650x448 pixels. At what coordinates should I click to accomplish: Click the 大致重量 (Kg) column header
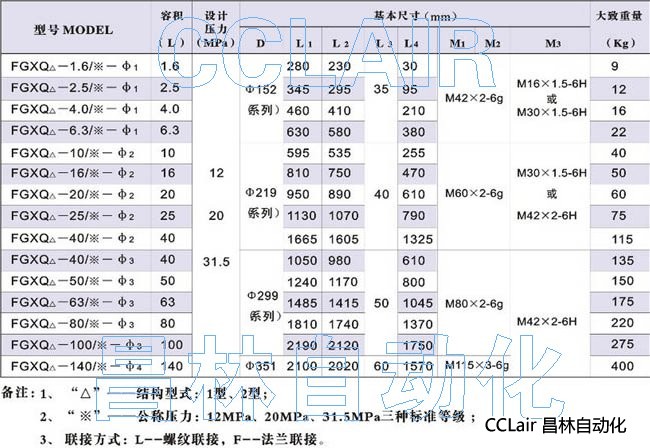tap(614, 30)
